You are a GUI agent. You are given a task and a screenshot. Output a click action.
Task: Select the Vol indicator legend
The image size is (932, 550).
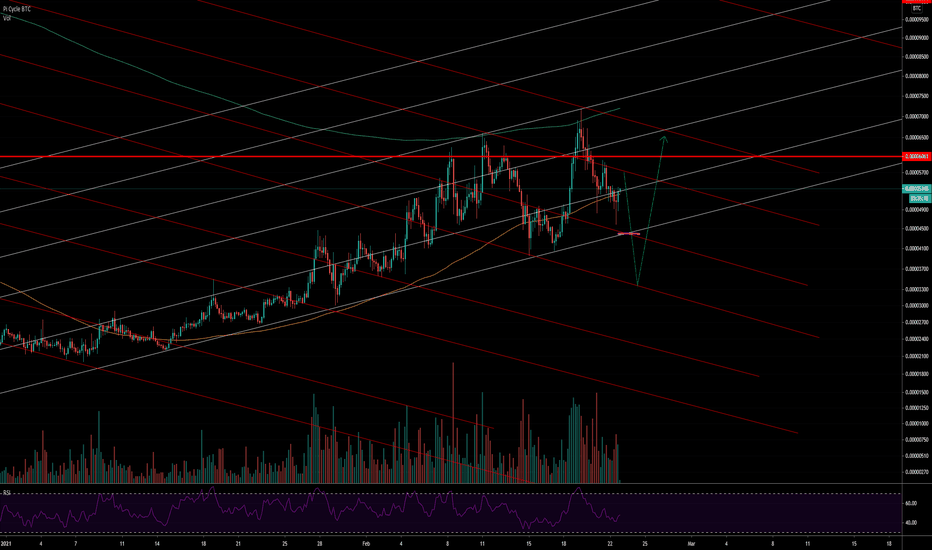tap(7, 18)
